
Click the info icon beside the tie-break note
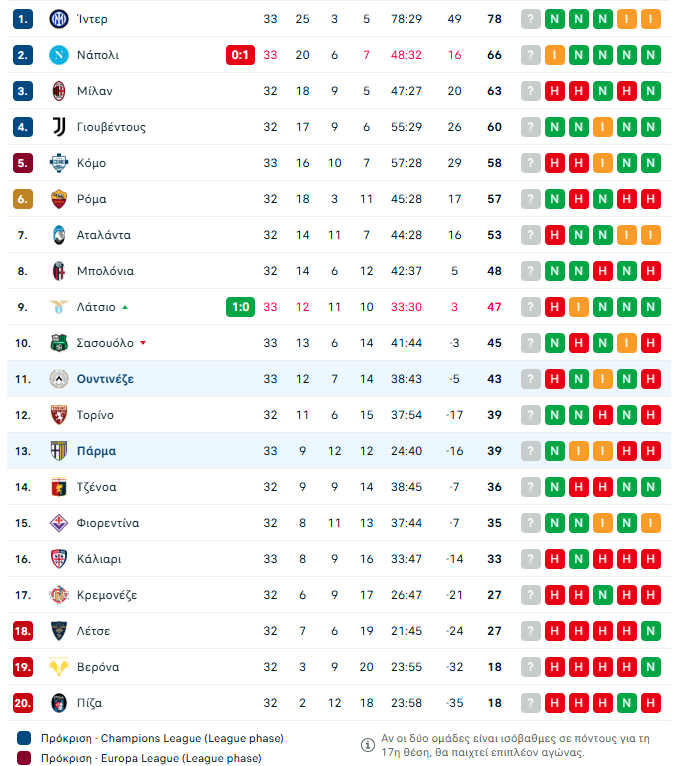coord(368,745)
